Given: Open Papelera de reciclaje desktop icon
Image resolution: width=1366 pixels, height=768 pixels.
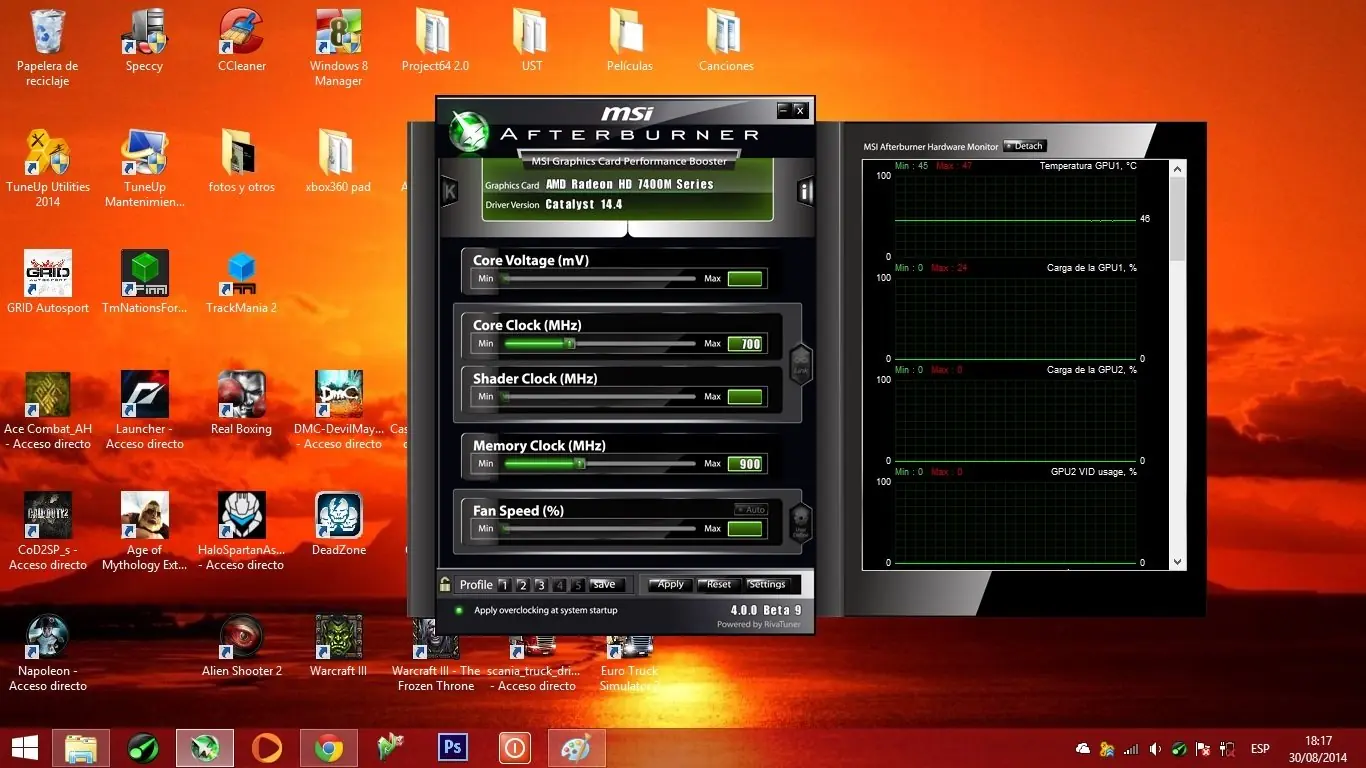Looking at the screenshot, I should click(x=48, y=47).
